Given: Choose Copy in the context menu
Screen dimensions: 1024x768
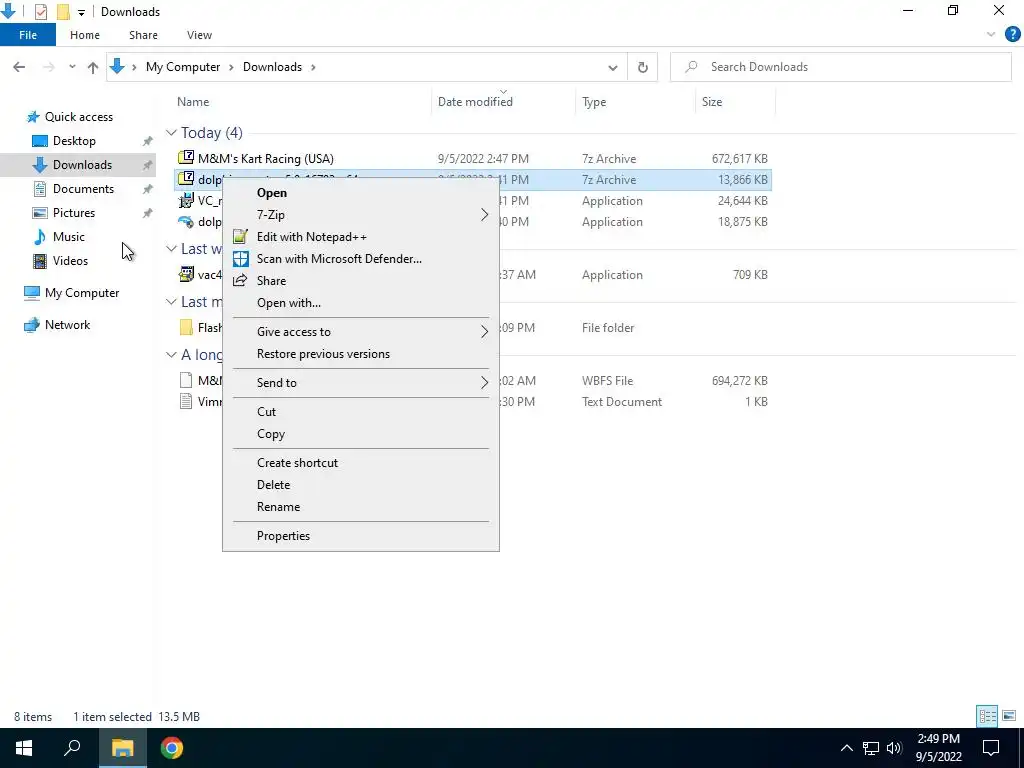Looking at the screenshot, I should (x=360, y=434).
